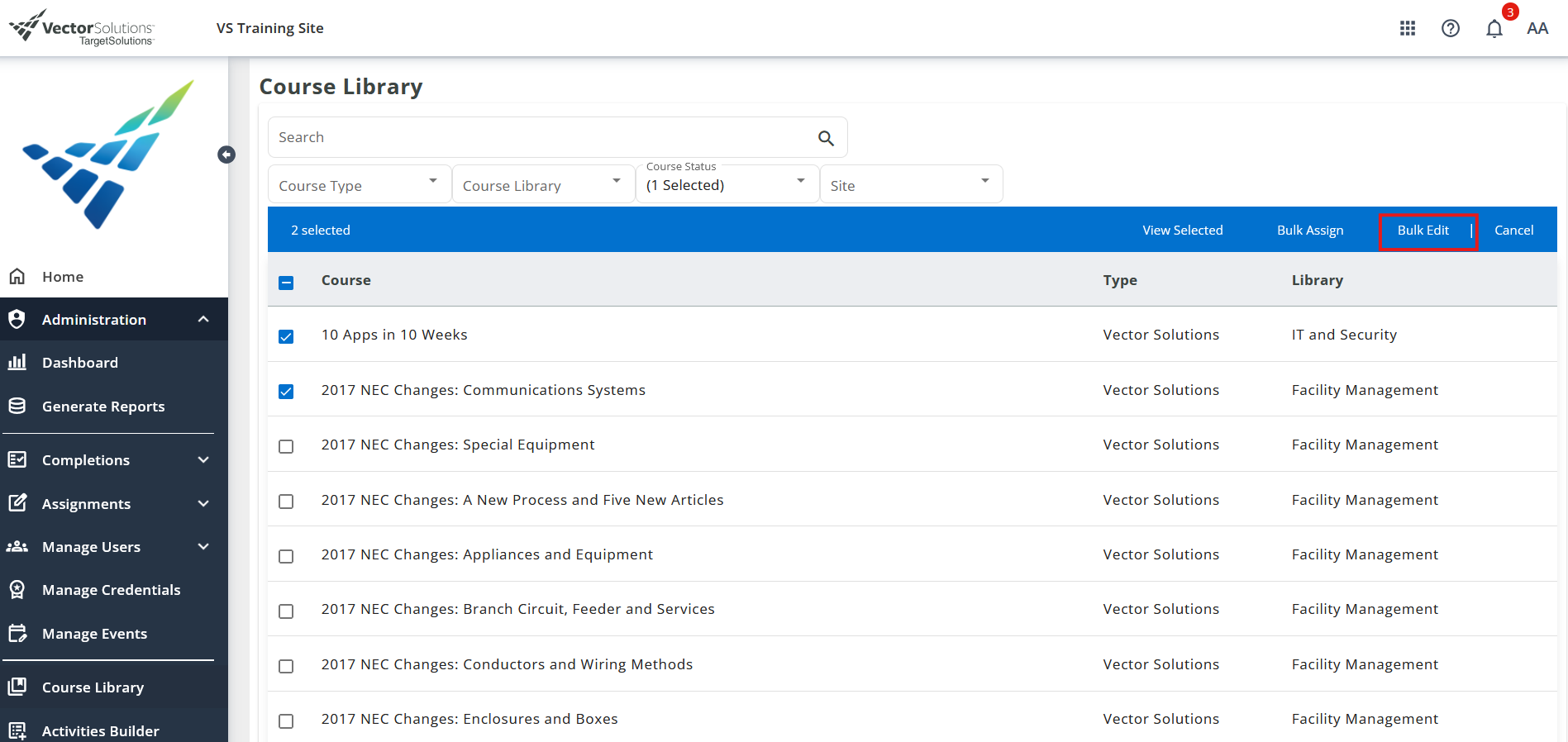Click the Administration shield icon
Viewport: 1568px width, 742px height.
click(17, 319)
